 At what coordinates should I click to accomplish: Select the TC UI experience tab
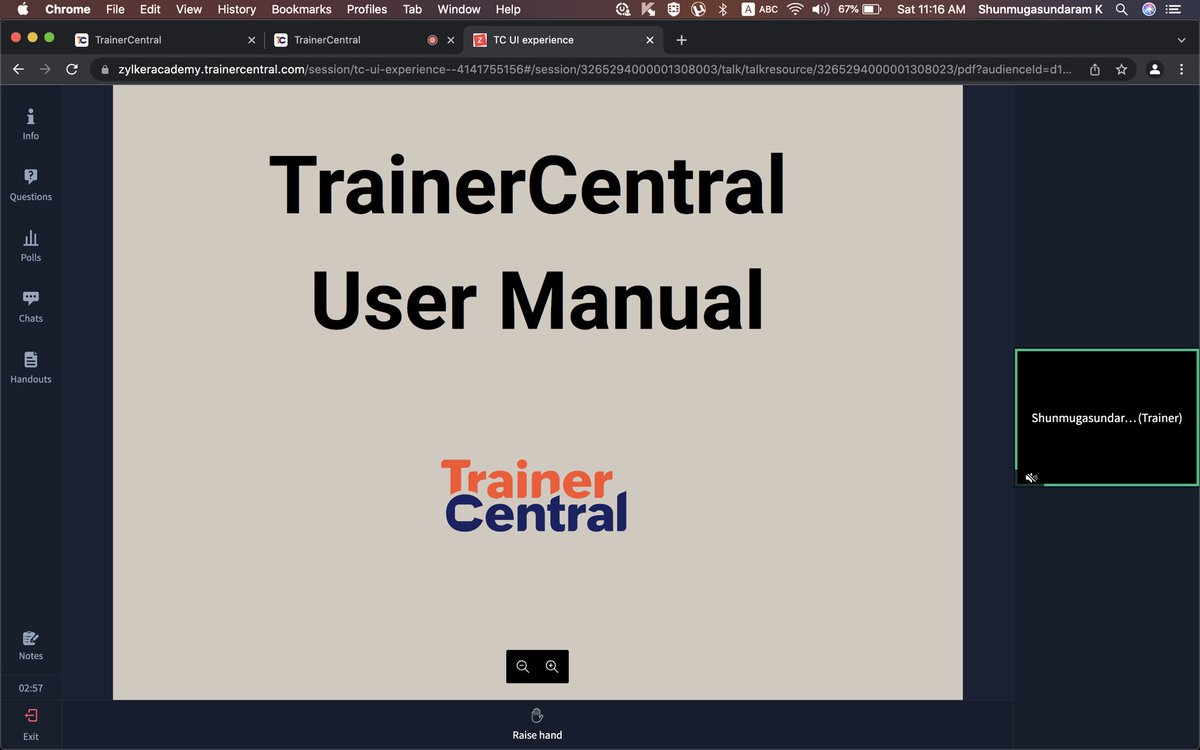click(562, 40)
